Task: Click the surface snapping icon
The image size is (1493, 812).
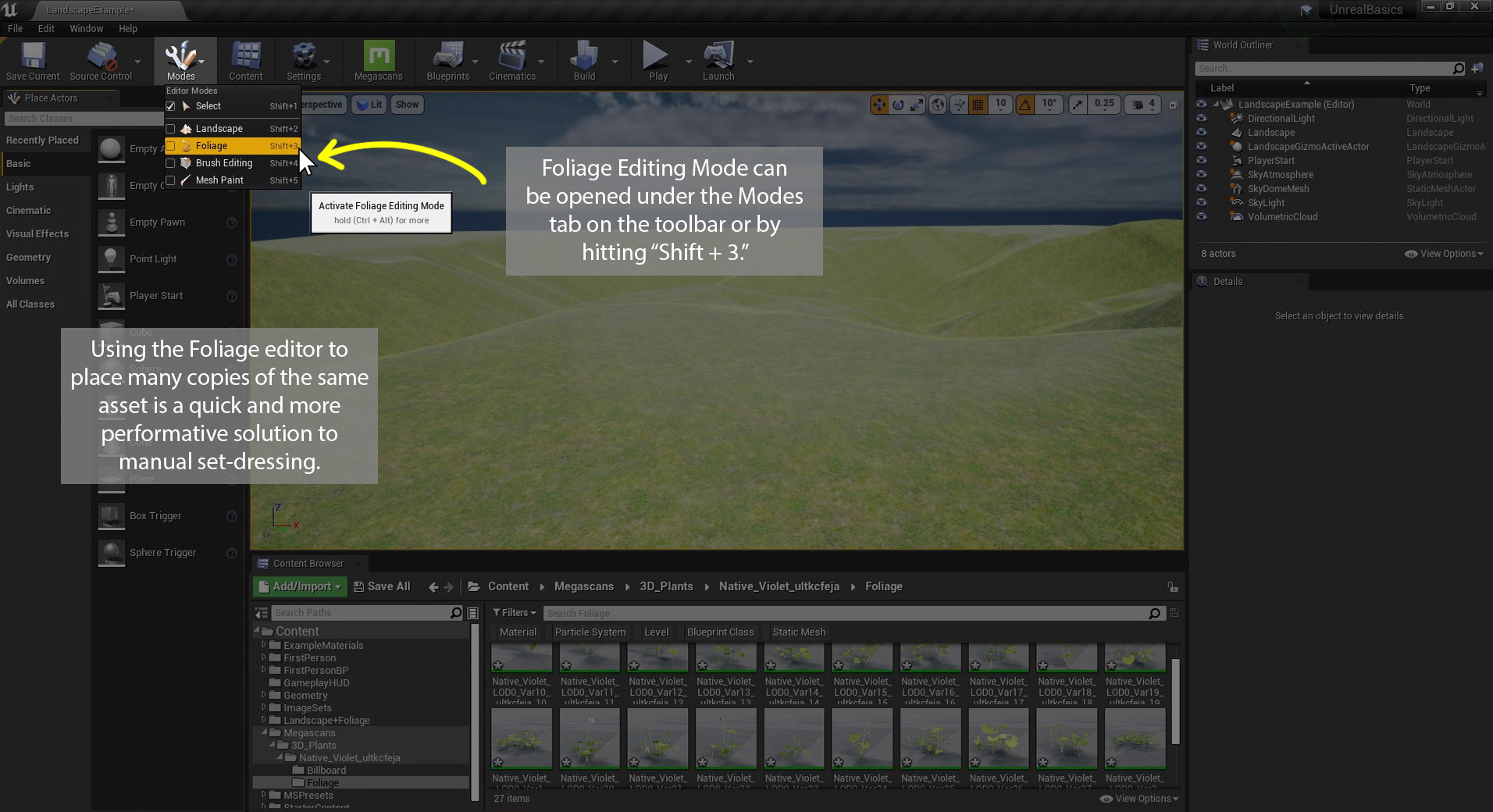Action: point(959,105)
